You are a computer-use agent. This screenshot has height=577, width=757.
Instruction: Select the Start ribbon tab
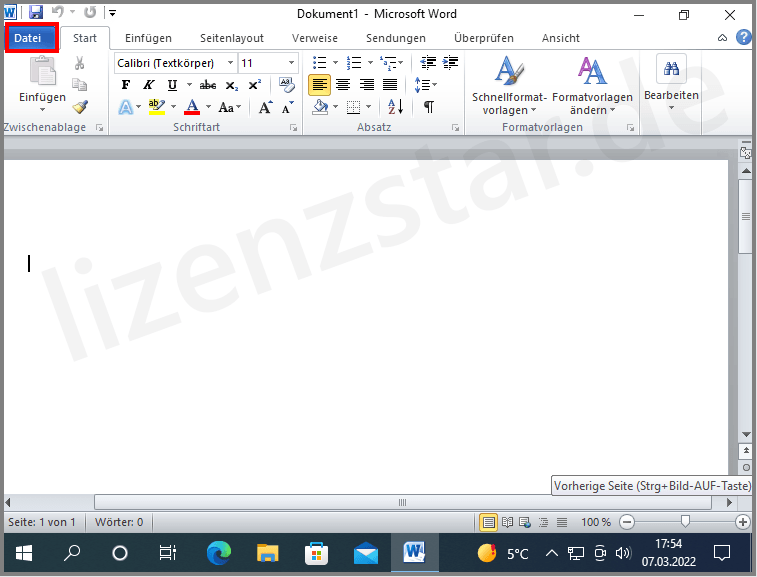tap(85, 38)
